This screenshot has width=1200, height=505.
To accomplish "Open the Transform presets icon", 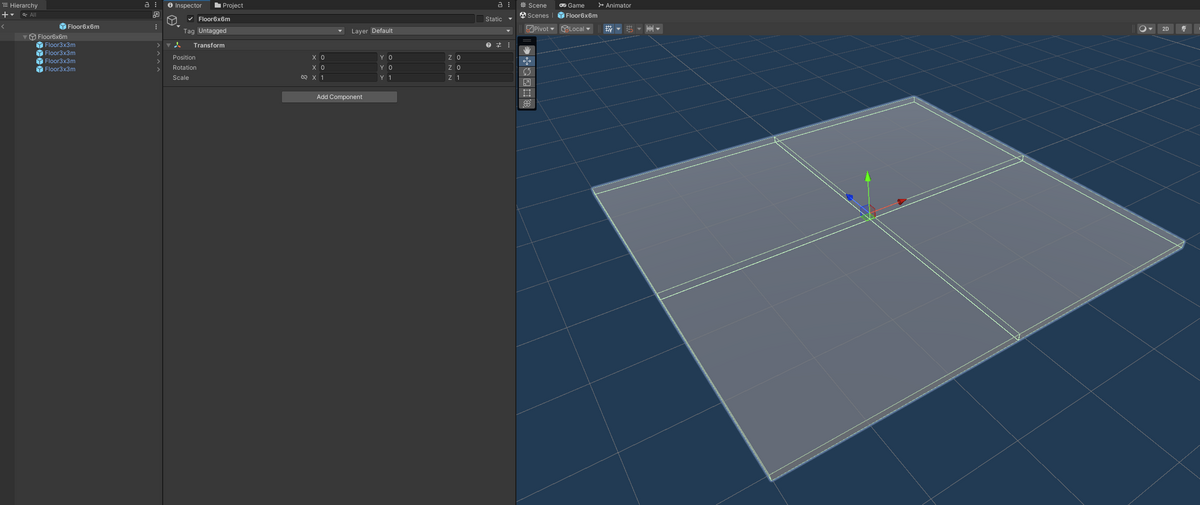I will 498,45.
